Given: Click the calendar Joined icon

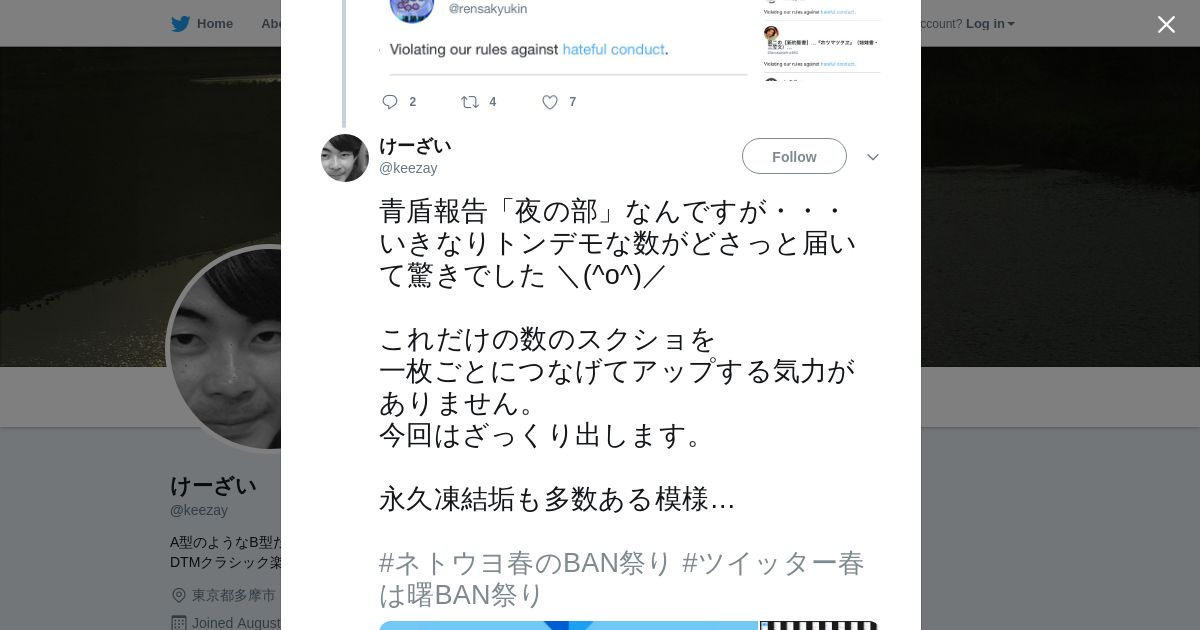Looking at the screenshot, I should point(179,623).
